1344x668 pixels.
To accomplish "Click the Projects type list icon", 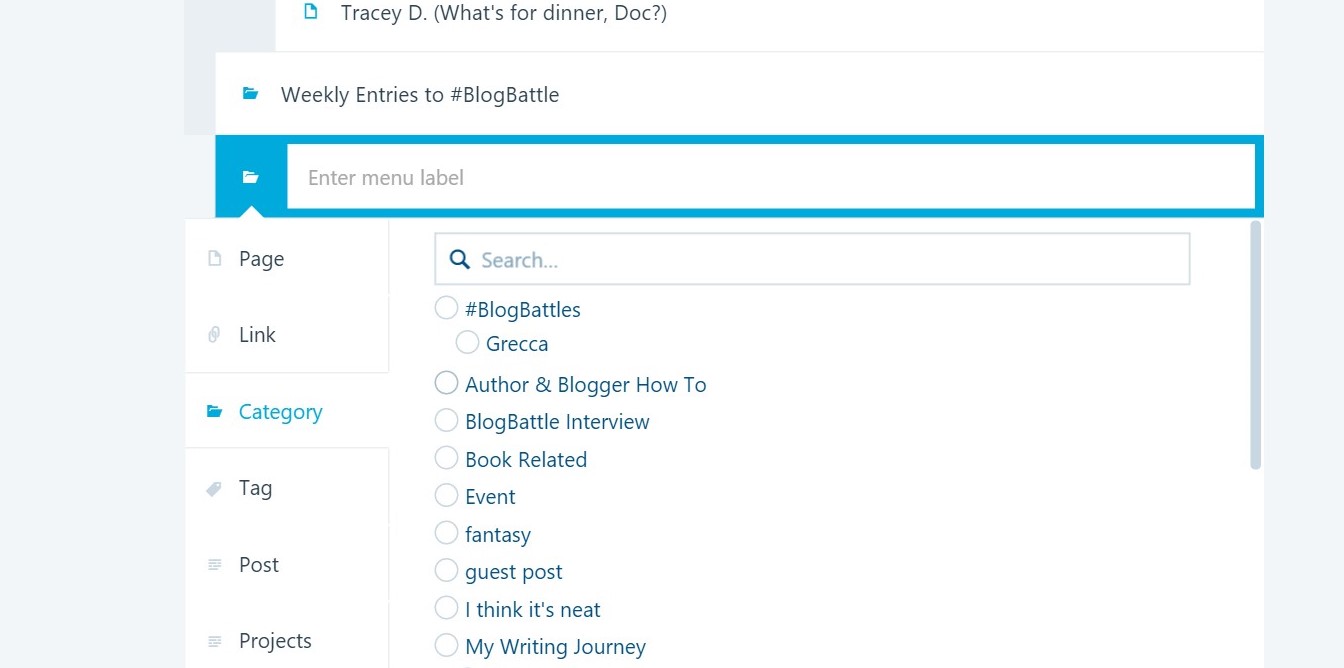I will 214,641.
